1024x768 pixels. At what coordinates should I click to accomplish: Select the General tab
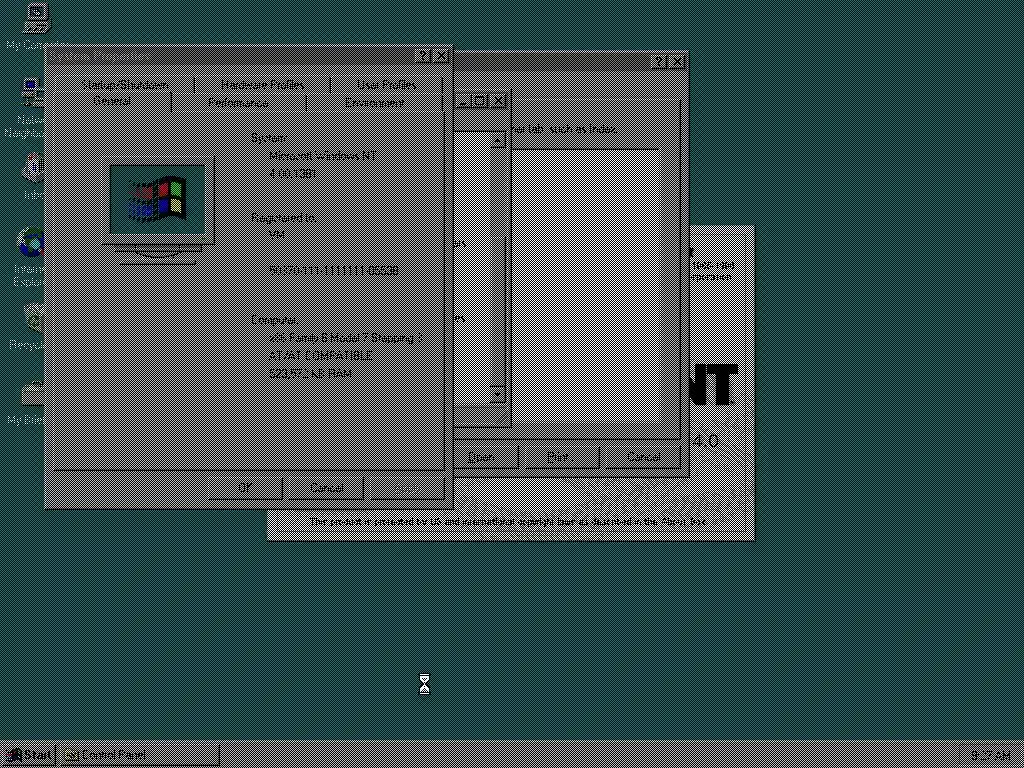tap(112, 102)
